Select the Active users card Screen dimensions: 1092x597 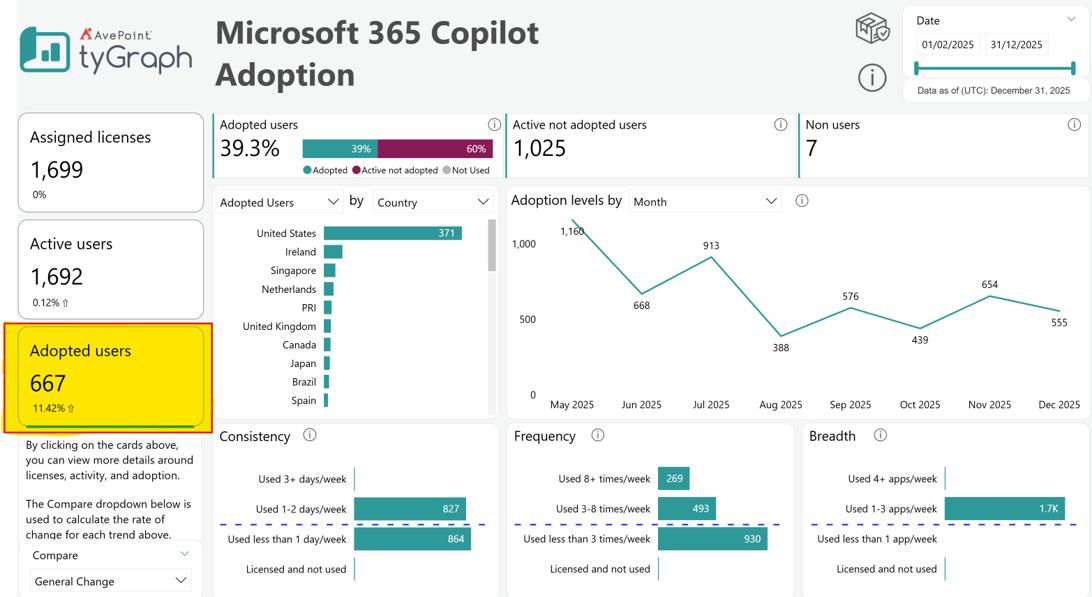pyautogui.click(x=111, y=270)
